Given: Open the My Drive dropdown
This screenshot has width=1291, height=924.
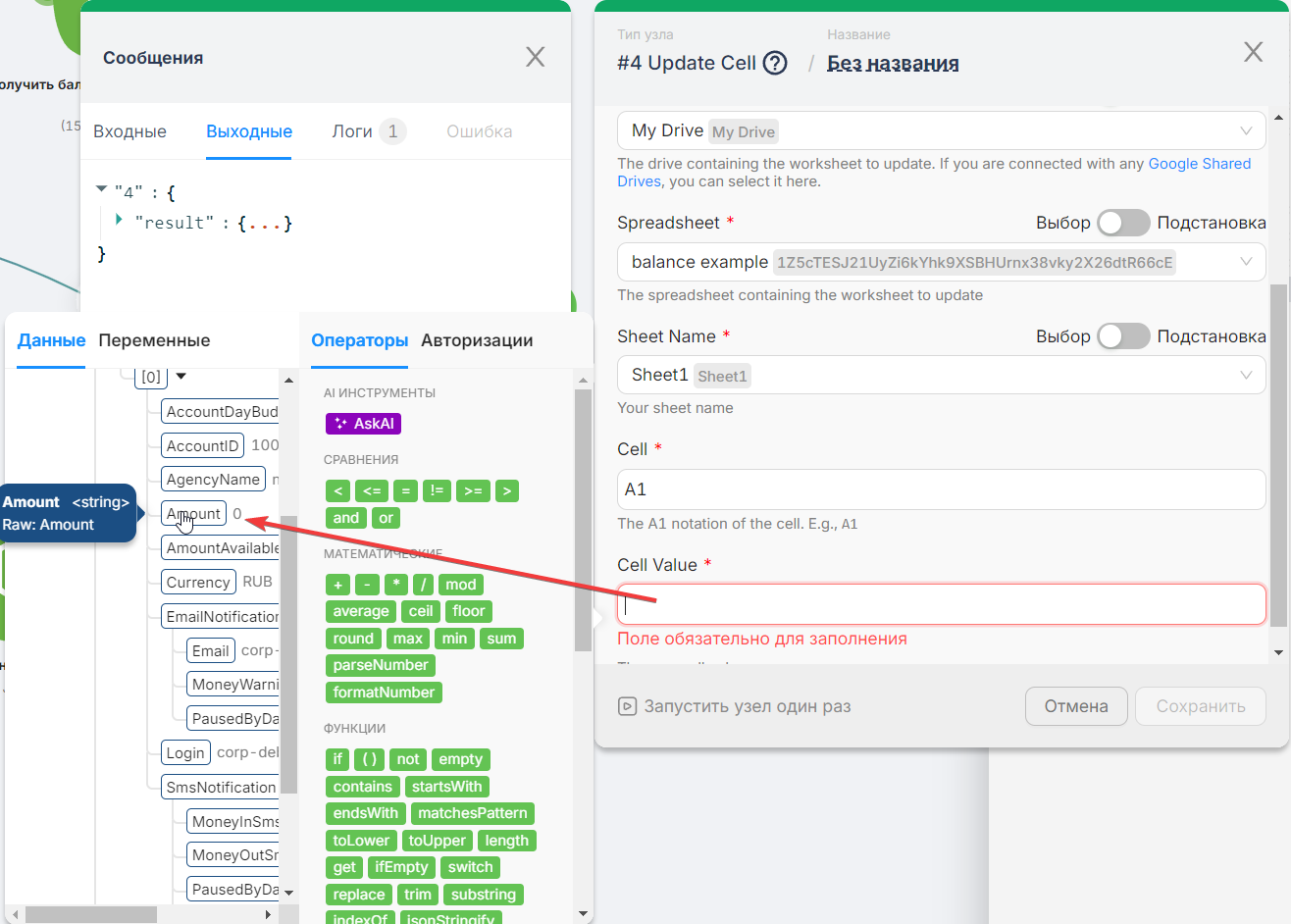Looking at the screenshot, I should pos(941,130).
